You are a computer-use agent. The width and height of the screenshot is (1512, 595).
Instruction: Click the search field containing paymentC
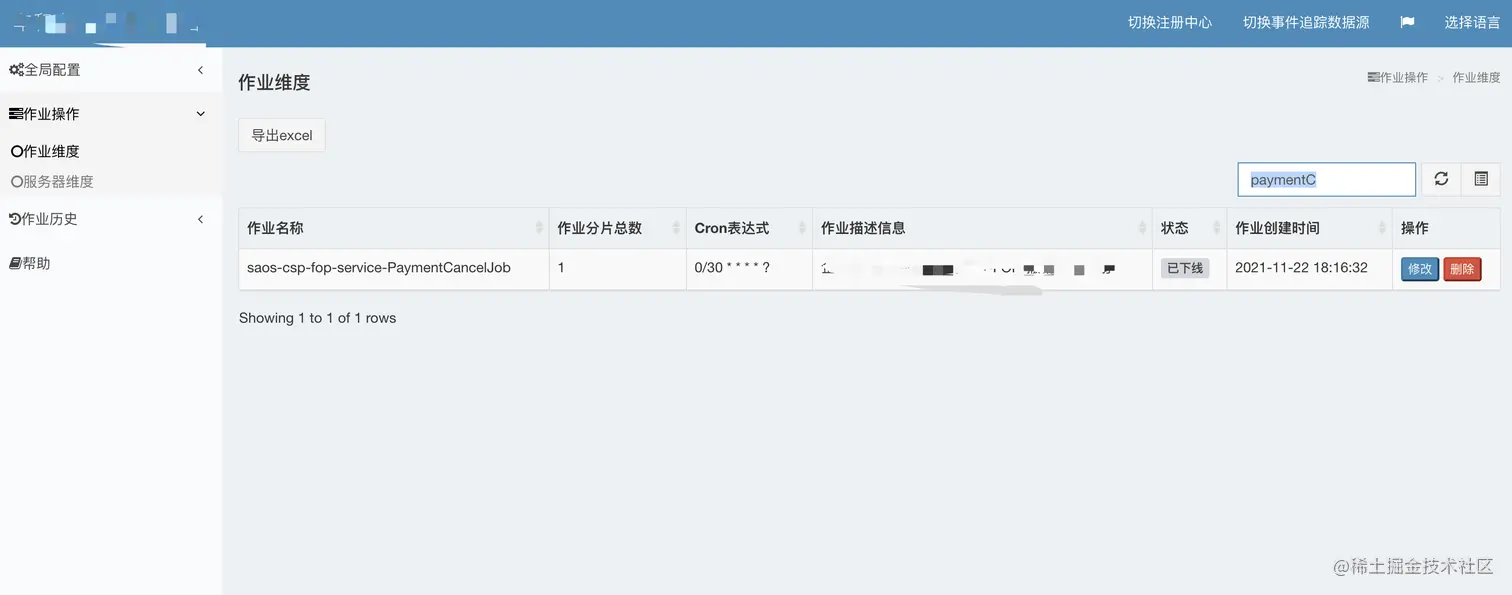[1327, 180]
